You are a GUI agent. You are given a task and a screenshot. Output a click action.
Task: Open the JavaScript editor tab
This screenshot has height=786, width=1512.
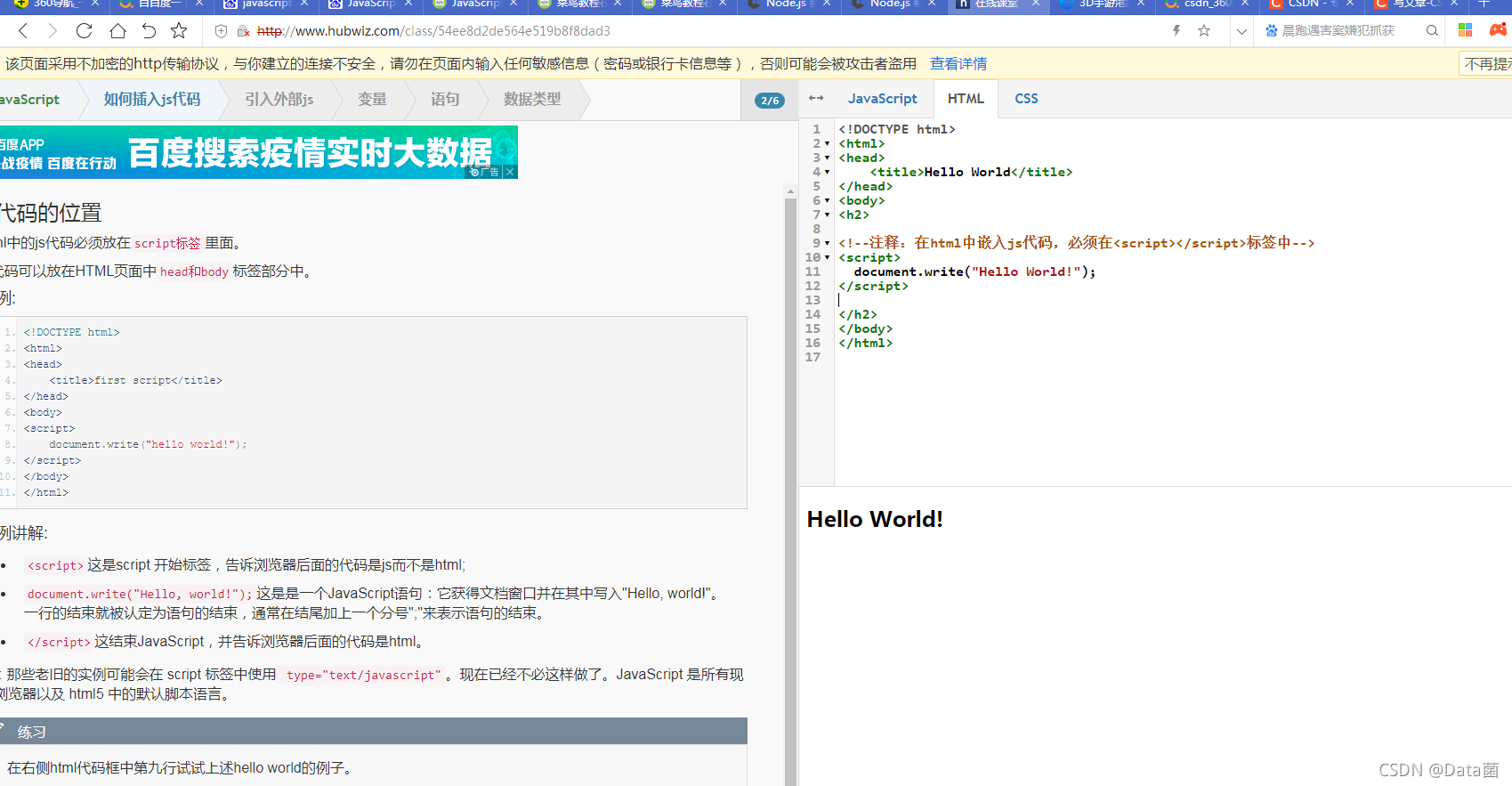[x=882, y=99]
